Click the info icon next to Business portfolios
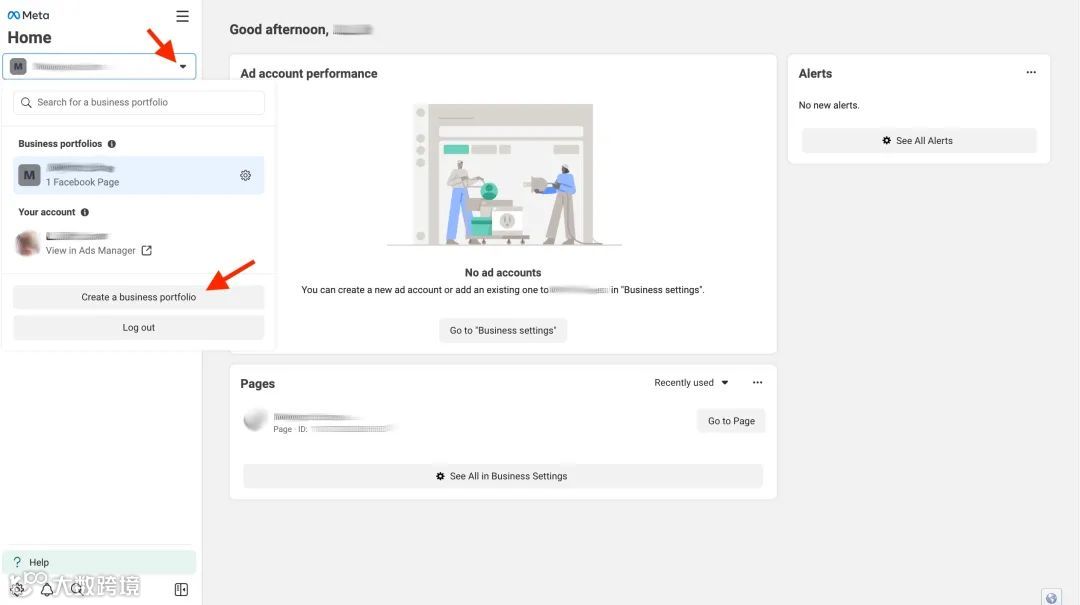 112,144
